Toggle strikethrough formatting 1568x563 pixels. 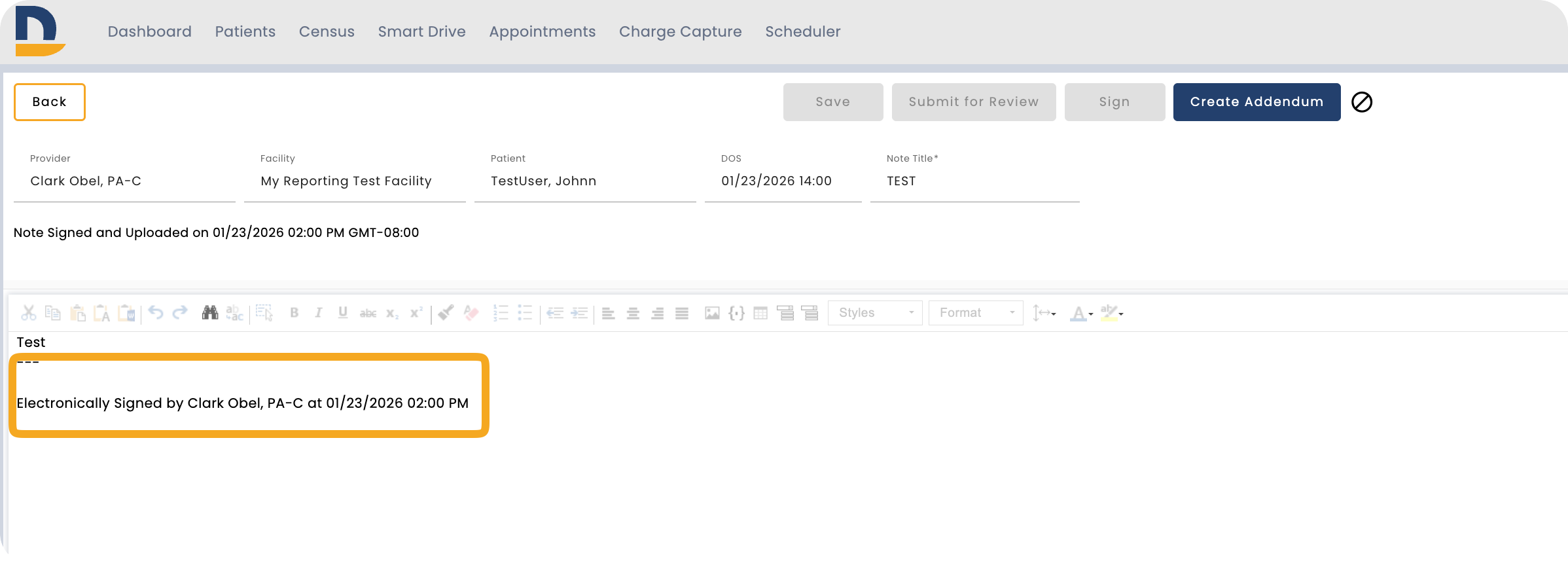coord(368,313)
